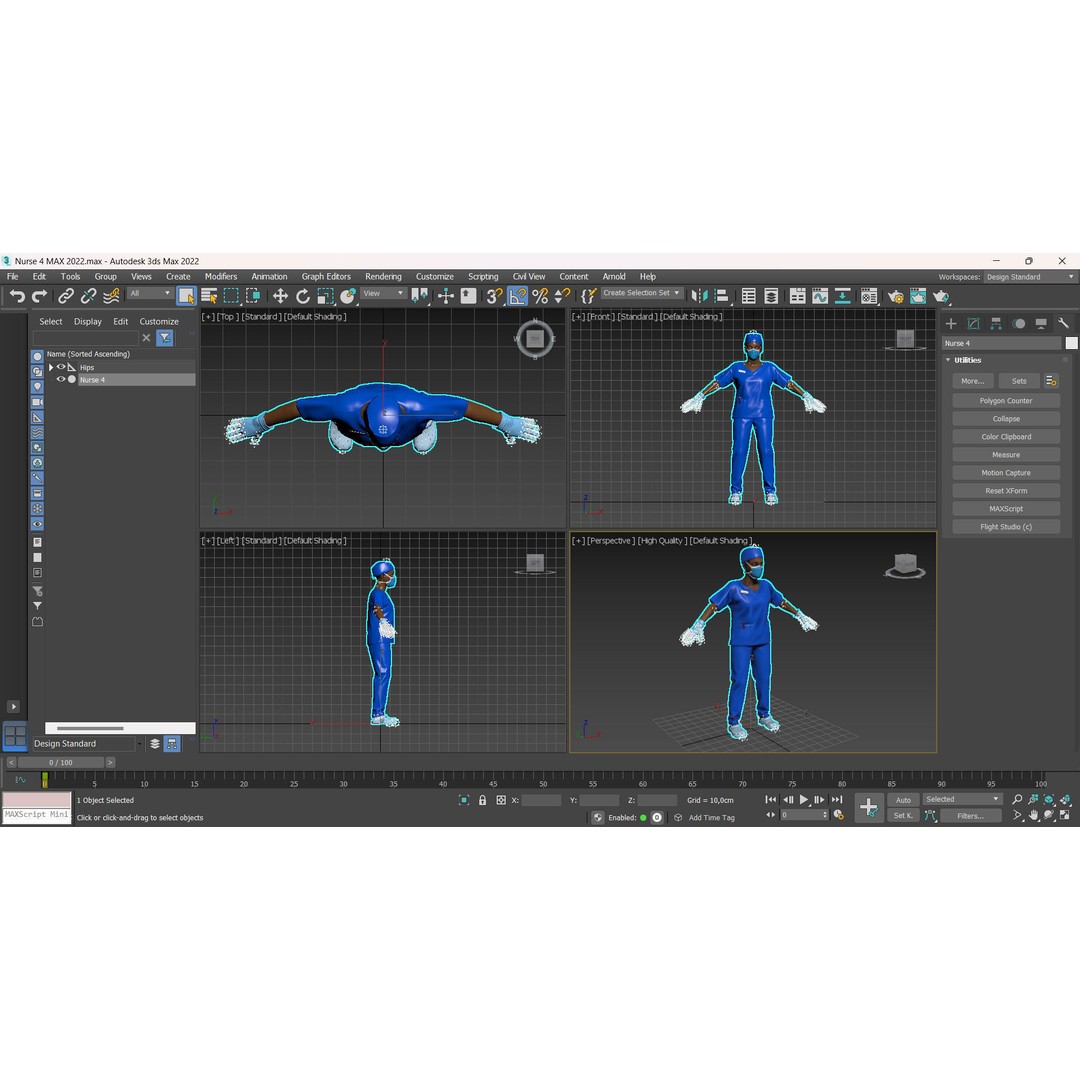Viewport: 1080px width, 1080px height.
Task: Click the Polygon Counter utility button
Action: 1006,401
